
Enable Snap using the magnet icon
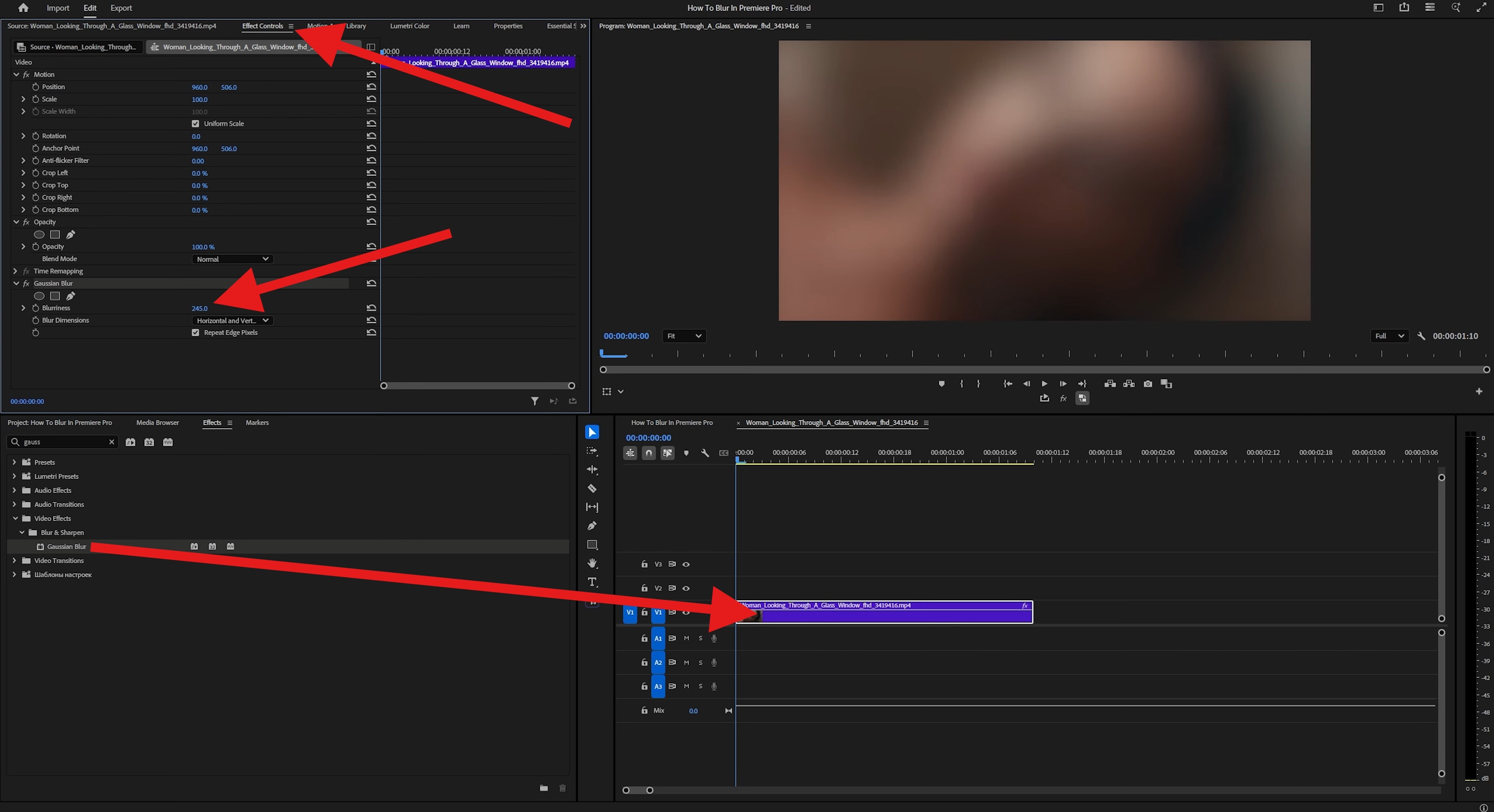click(x=649, y=453)
